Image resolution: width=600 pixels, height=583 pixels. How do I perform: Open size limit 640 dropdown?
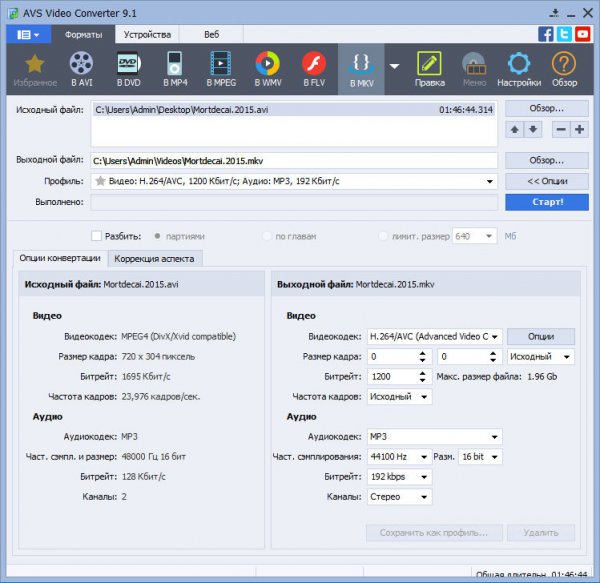488,236
